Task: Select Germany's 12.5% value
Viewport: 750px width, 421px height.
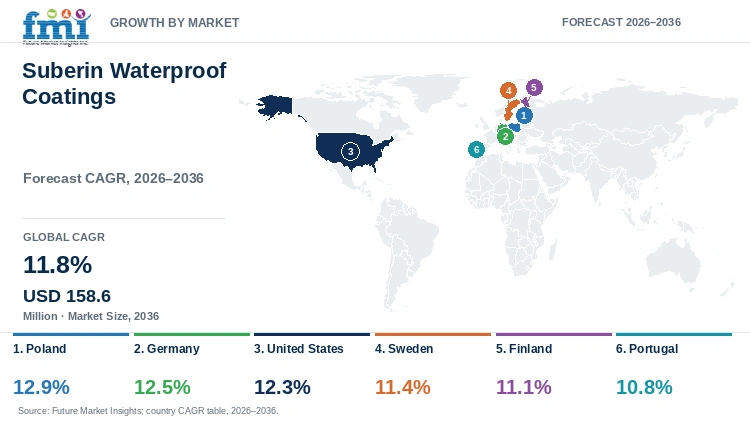Action: (162, 387)
